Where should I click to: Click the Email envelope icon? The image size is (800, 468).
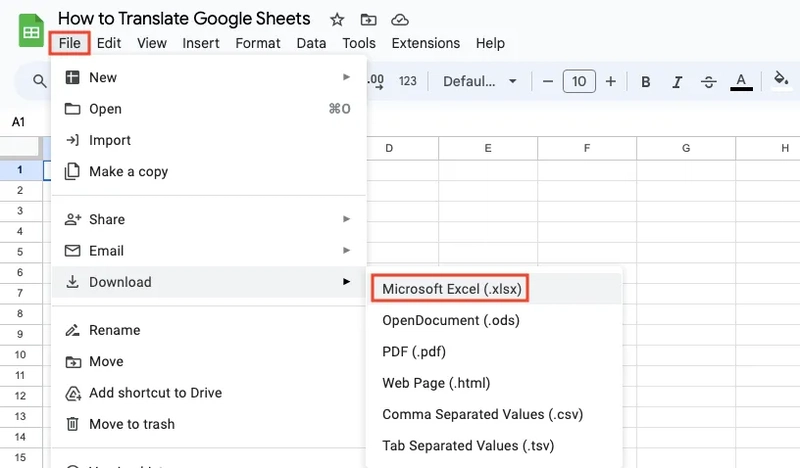click(72, 251)
